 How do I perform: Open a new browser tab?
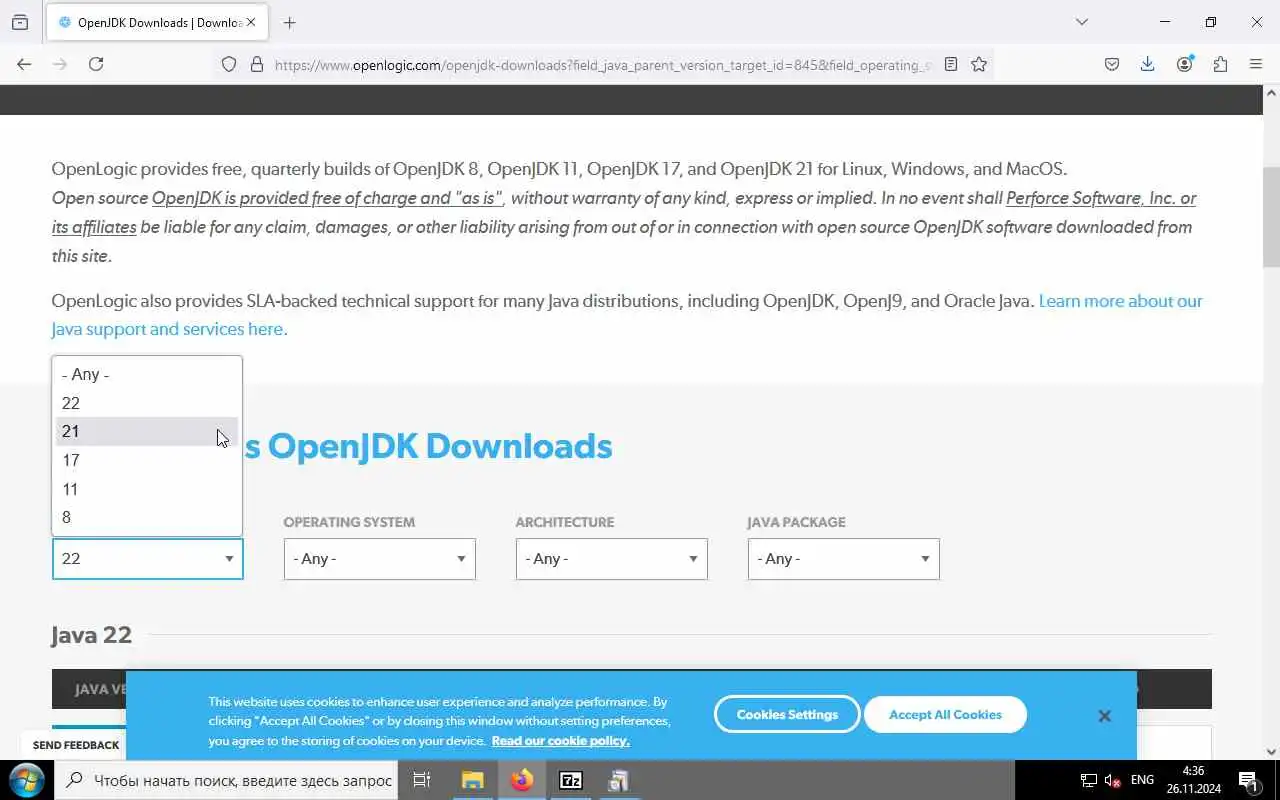tap(290, 22)
